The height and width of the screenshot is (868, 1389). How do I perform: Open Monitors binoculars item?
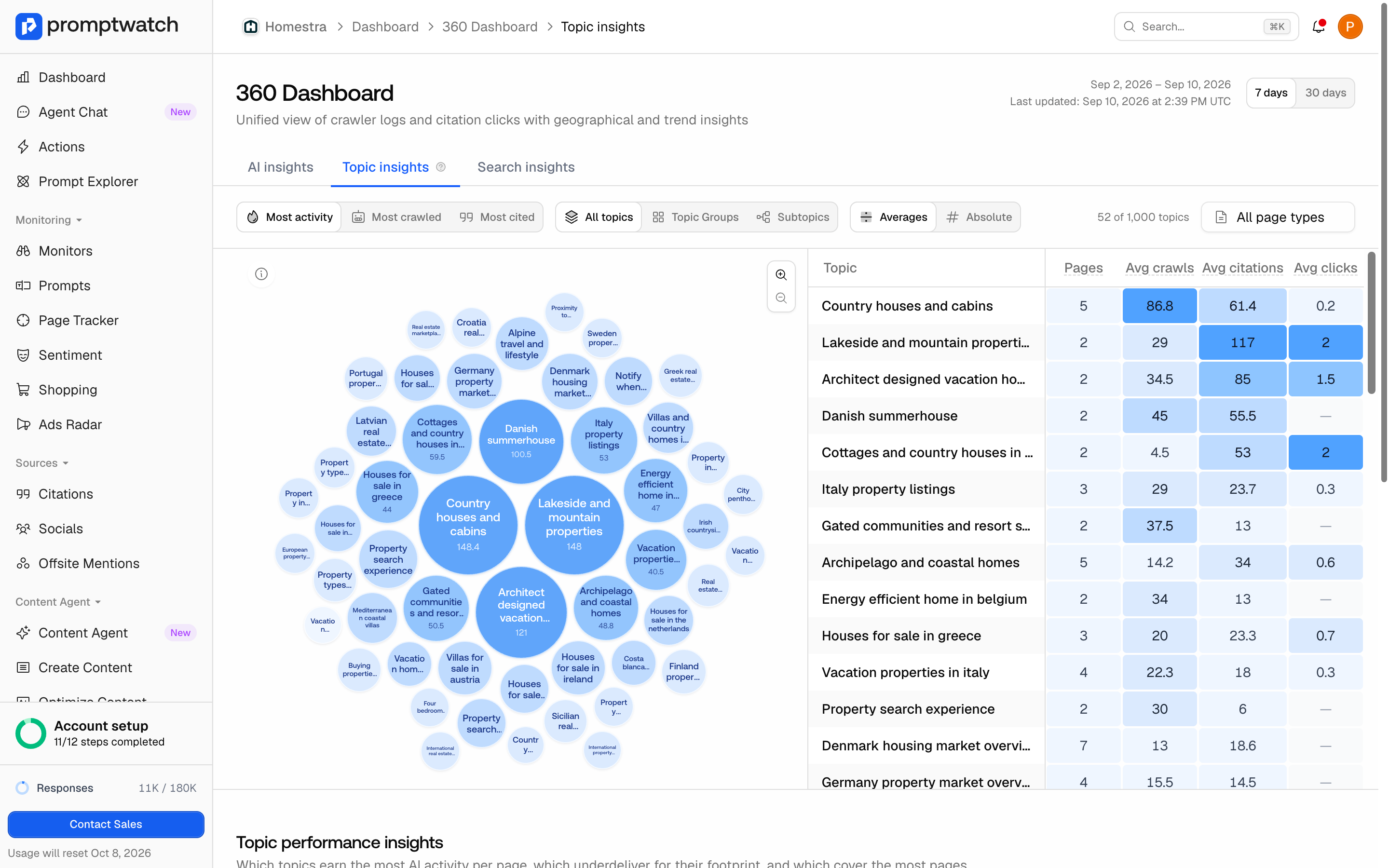(x=106, y=251)
